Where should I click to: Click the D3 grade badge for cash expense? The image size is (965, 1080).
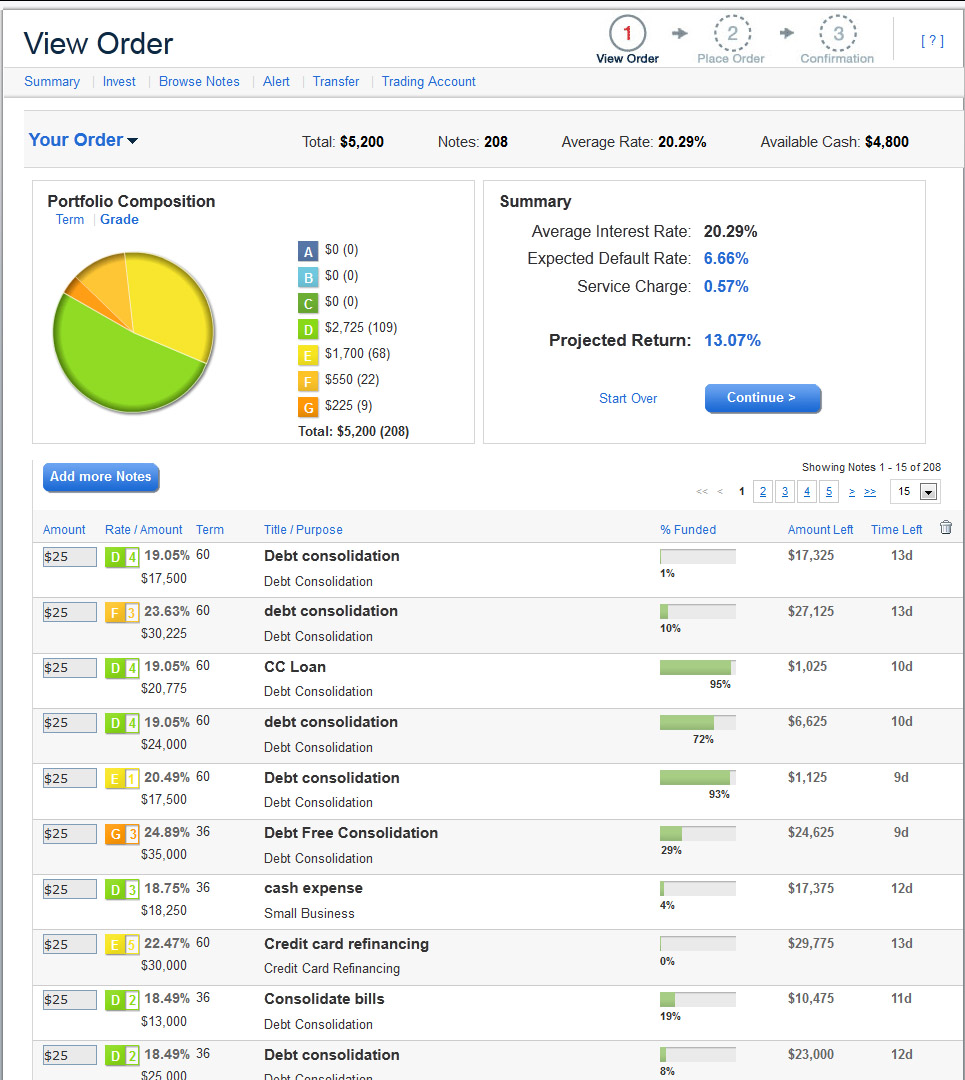122,889
